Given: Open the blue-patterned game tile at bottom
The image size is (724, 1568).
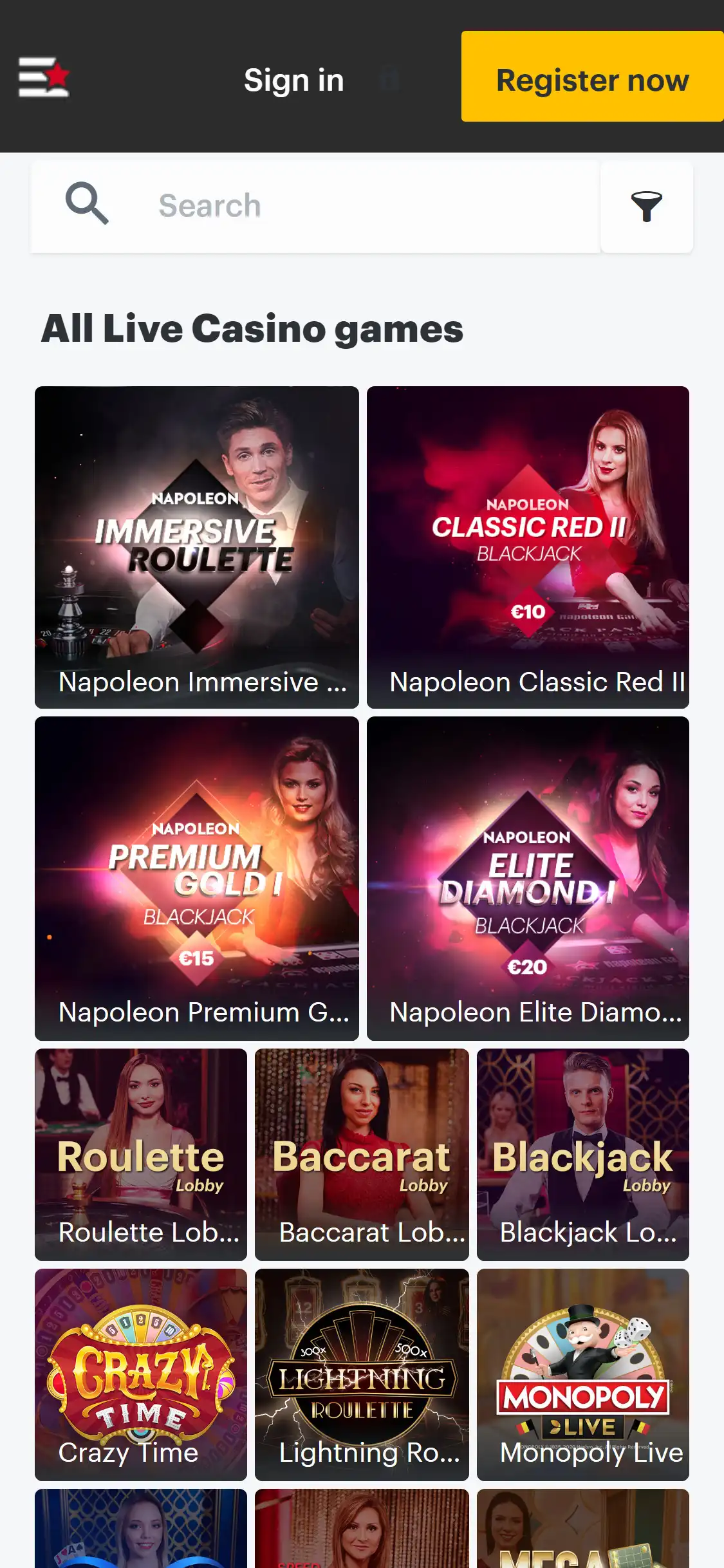Looking at the screenshot, I should tap(141, 1529).
